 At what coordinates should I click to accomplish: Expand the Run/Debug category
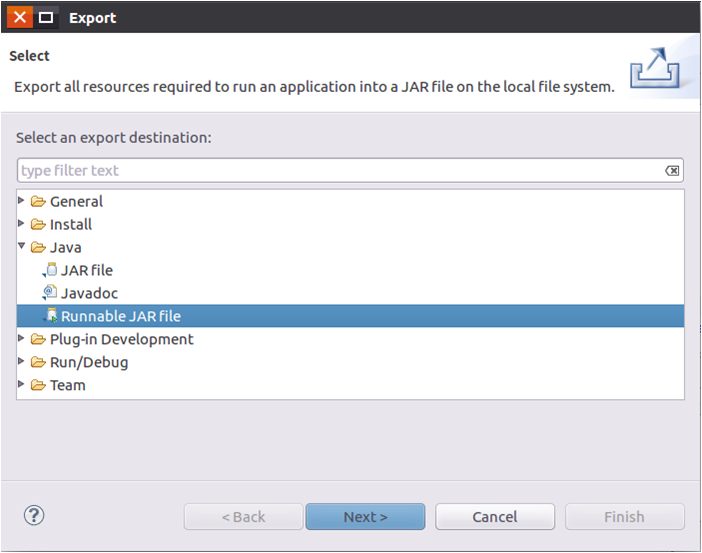22,362
